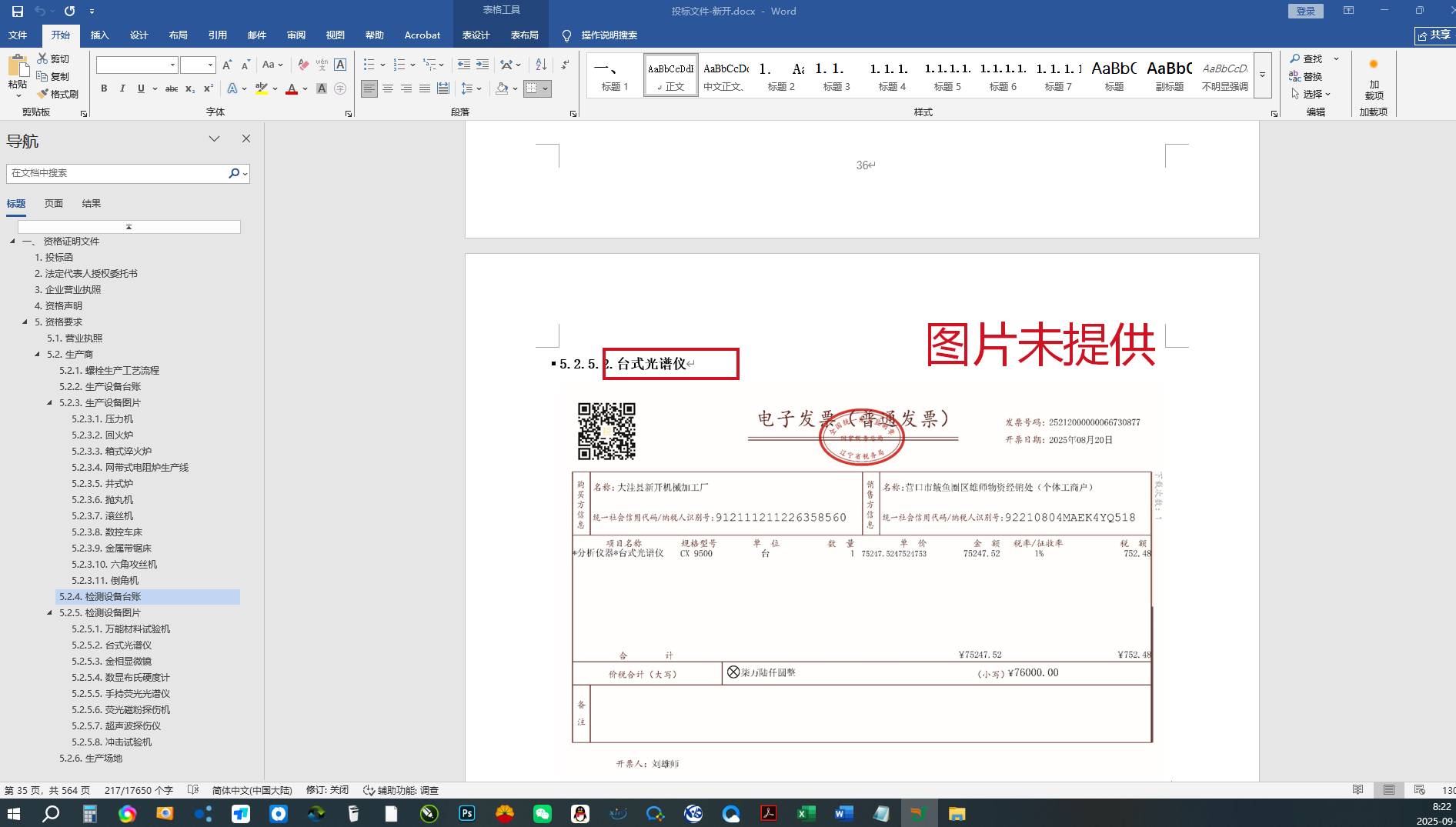The width and height of the screenshot is (1456, 827).
Task: Apply the red font color
Action: pyautogui.click(x=292, y=88)
